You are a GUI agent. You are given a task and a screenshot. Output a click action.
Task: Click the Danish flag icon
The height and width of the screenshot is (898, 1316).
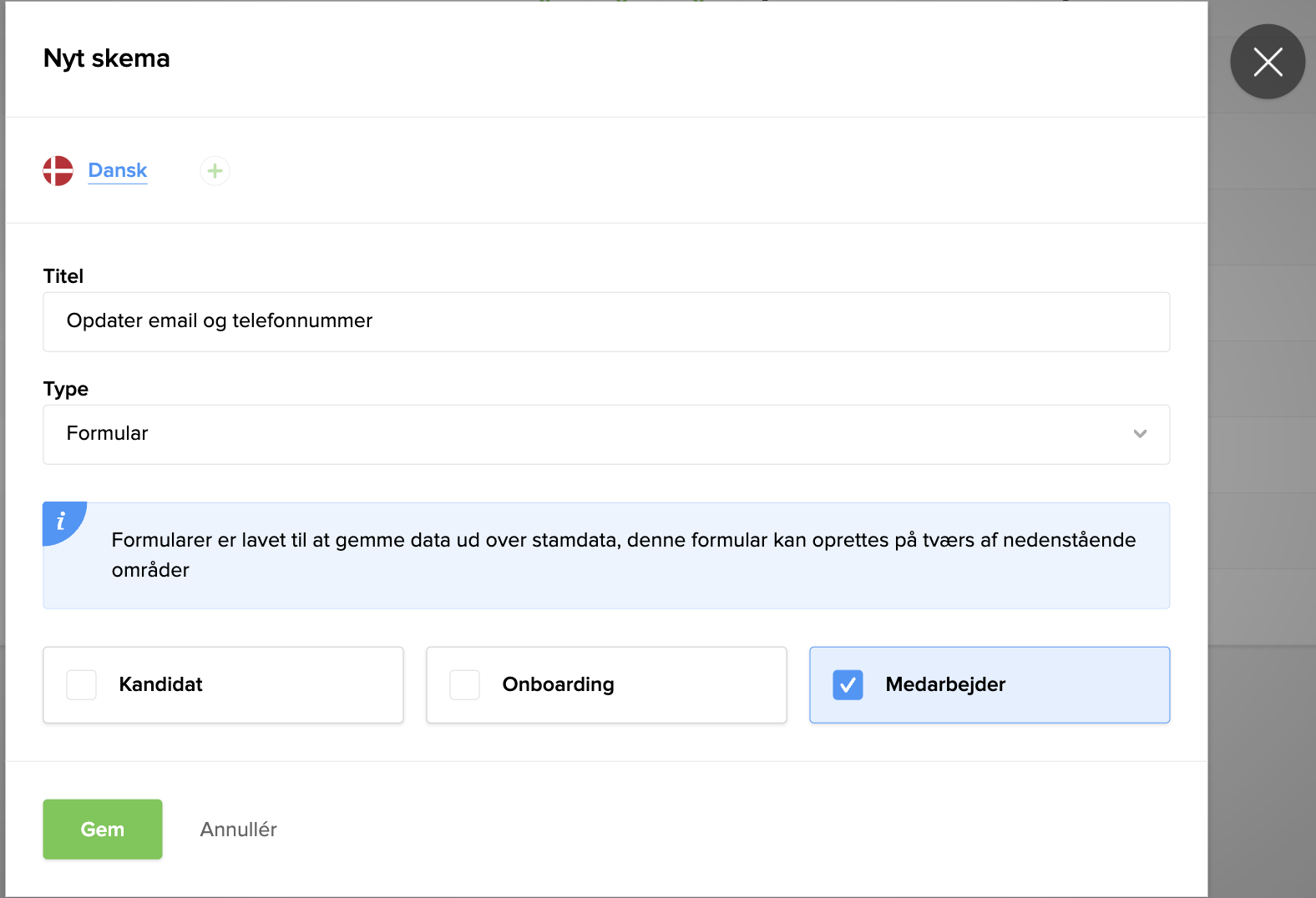click(x=58, y=171)
